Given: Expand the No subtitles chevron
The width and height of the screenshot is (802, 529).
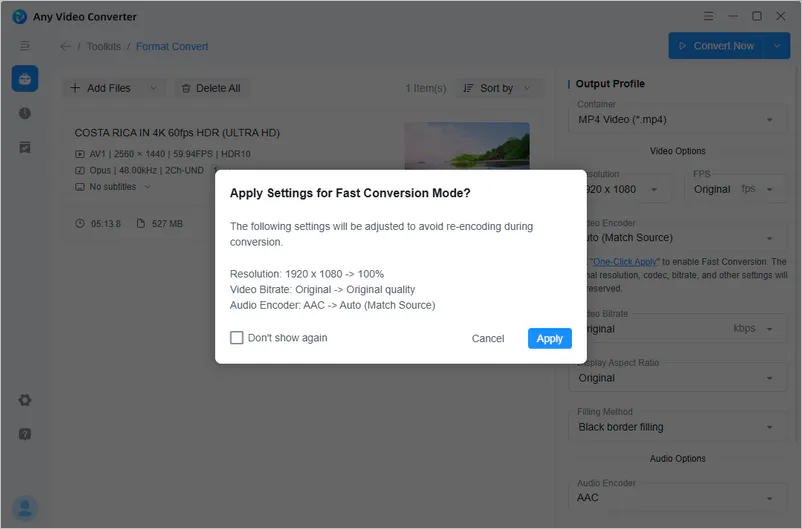Looking at the screenshot, I should (x=147, y=187).
